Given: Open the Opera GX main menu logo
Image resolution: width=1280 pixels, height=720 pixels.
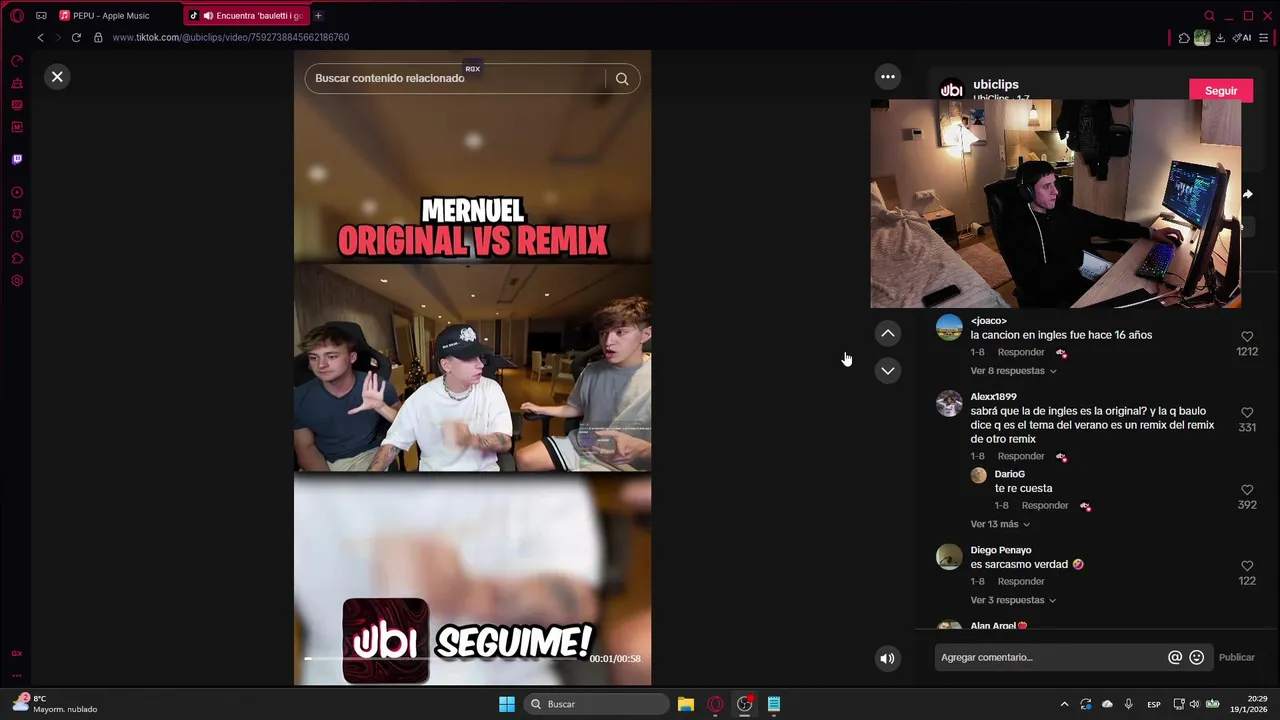Looking at the screenshot, I should click(16, 15).
